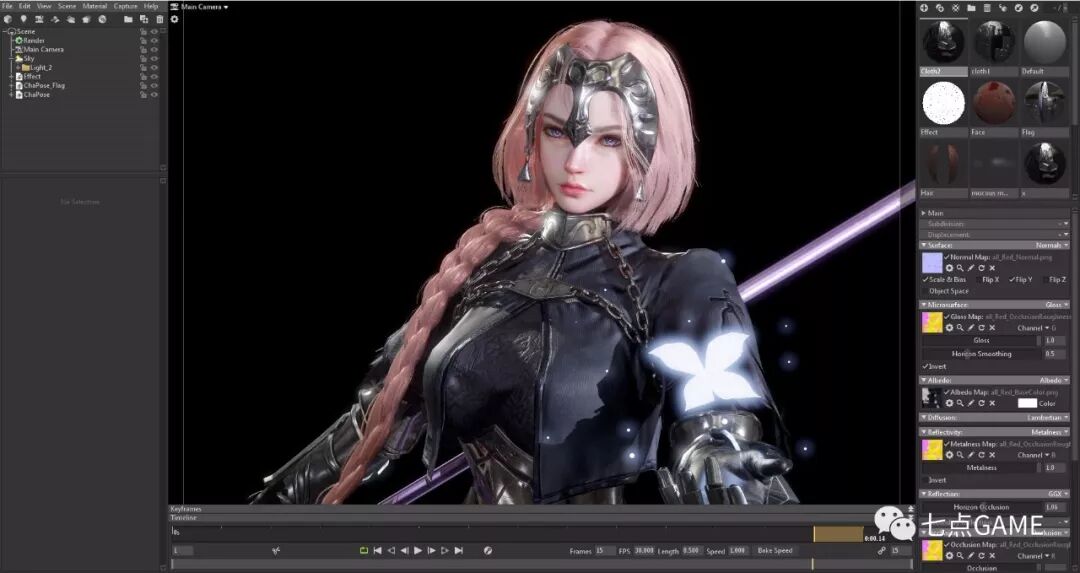Clear the Normal Map texture (X)

pos(993,268)
